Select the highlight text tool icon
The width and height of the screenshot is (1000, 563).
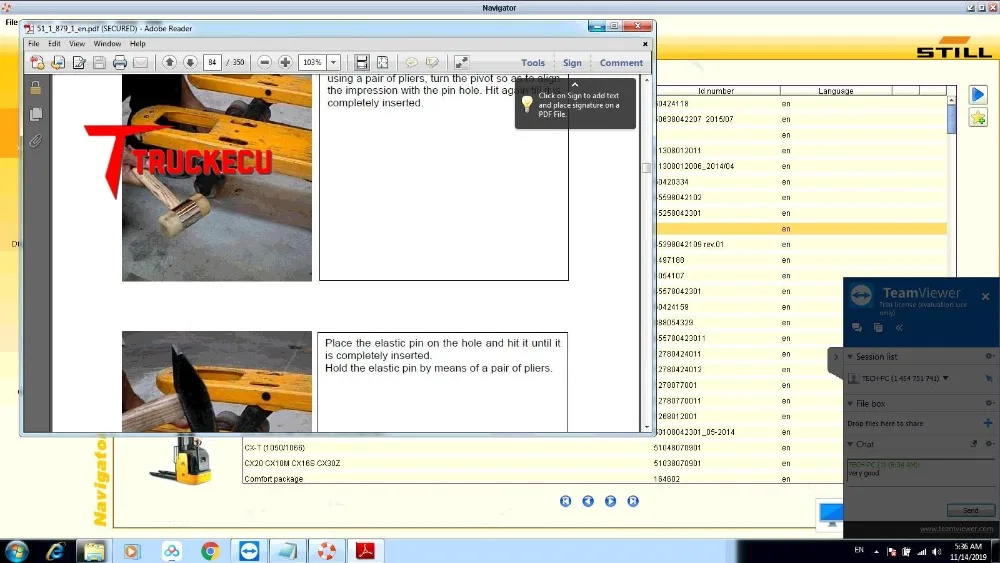coord(432,62)
